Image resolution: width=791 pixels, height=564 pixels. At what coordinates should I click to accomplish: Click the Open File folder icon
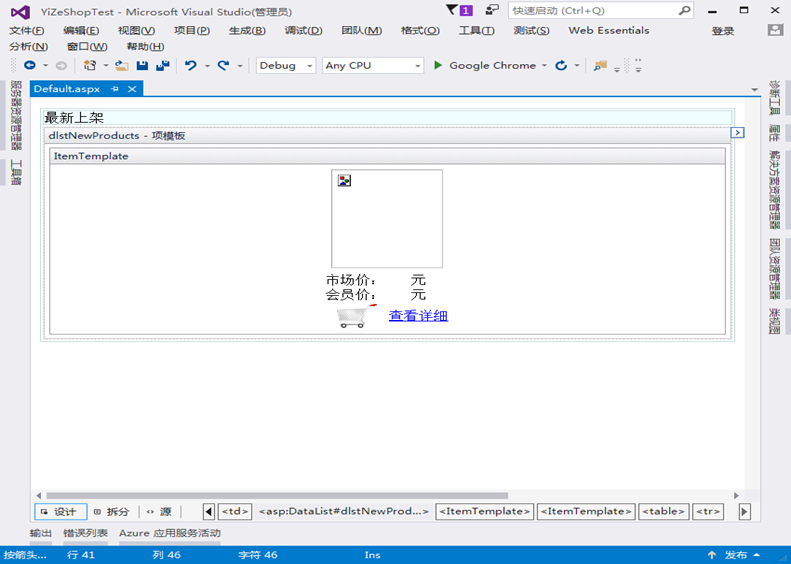122,66
